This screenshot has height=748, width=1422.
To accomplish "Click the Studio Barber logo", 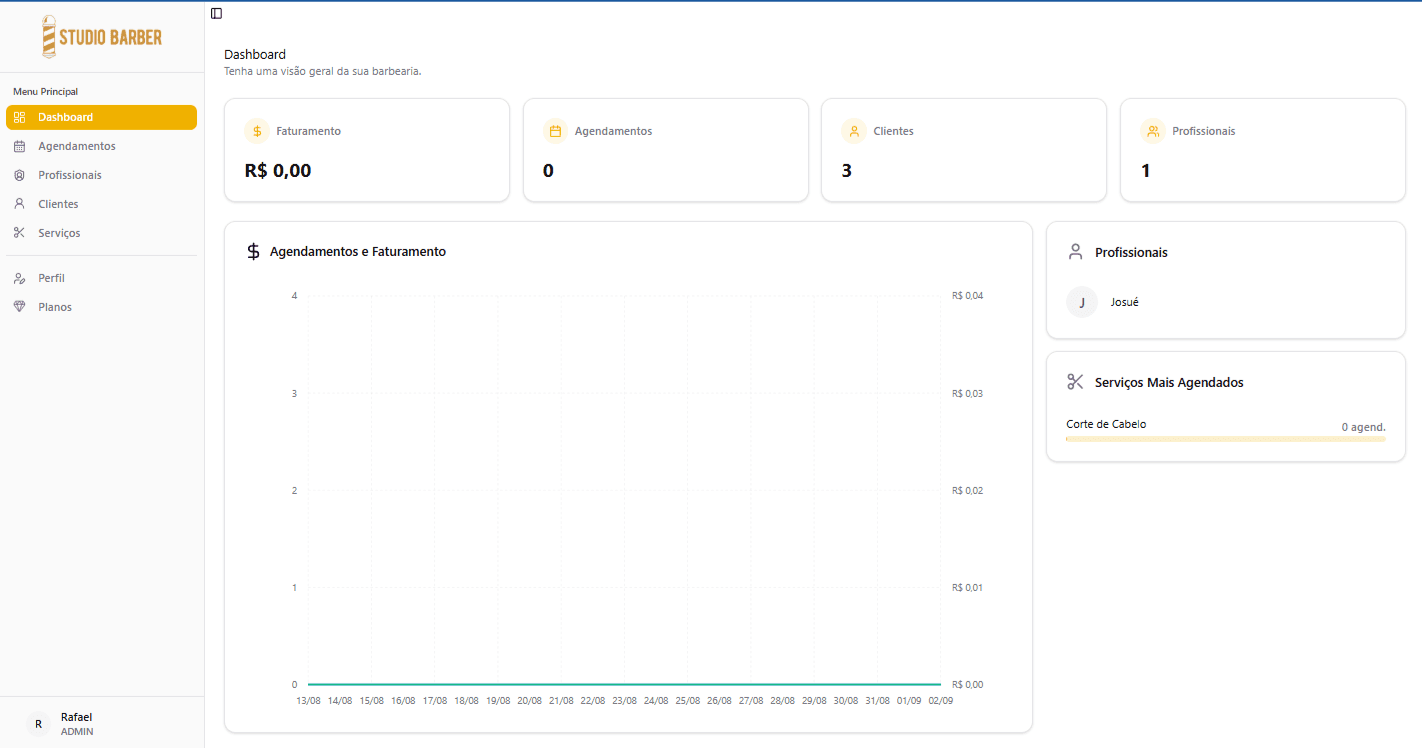I will 102,37.
